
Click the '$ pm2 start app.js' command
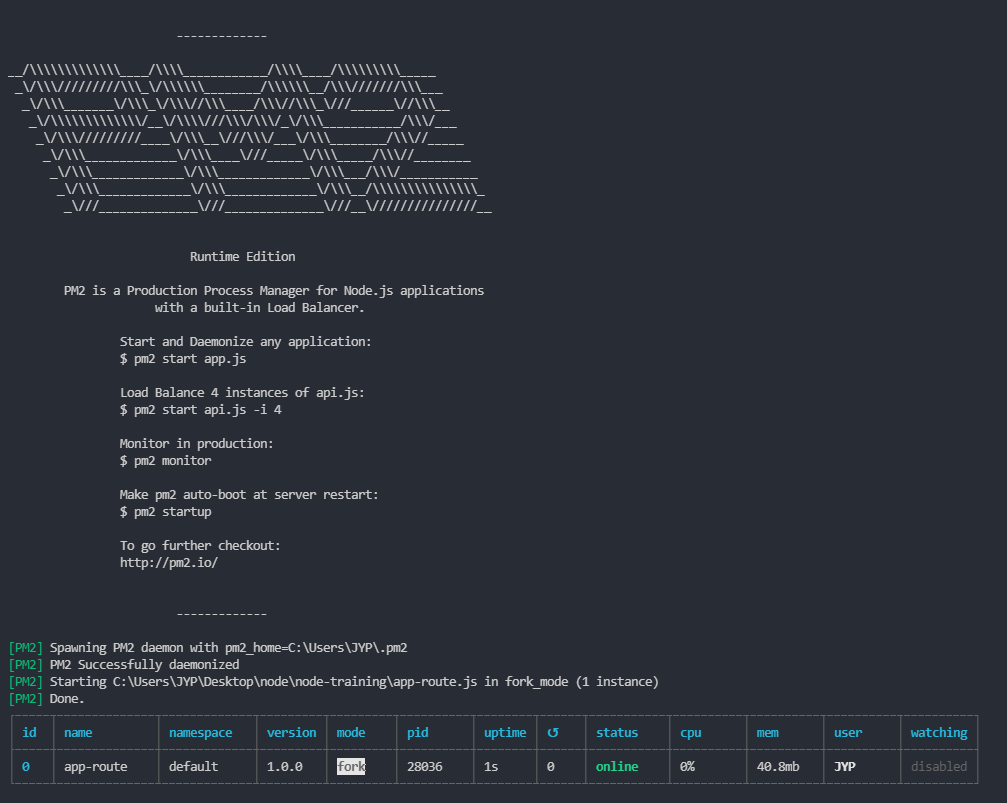click(183, 359)
